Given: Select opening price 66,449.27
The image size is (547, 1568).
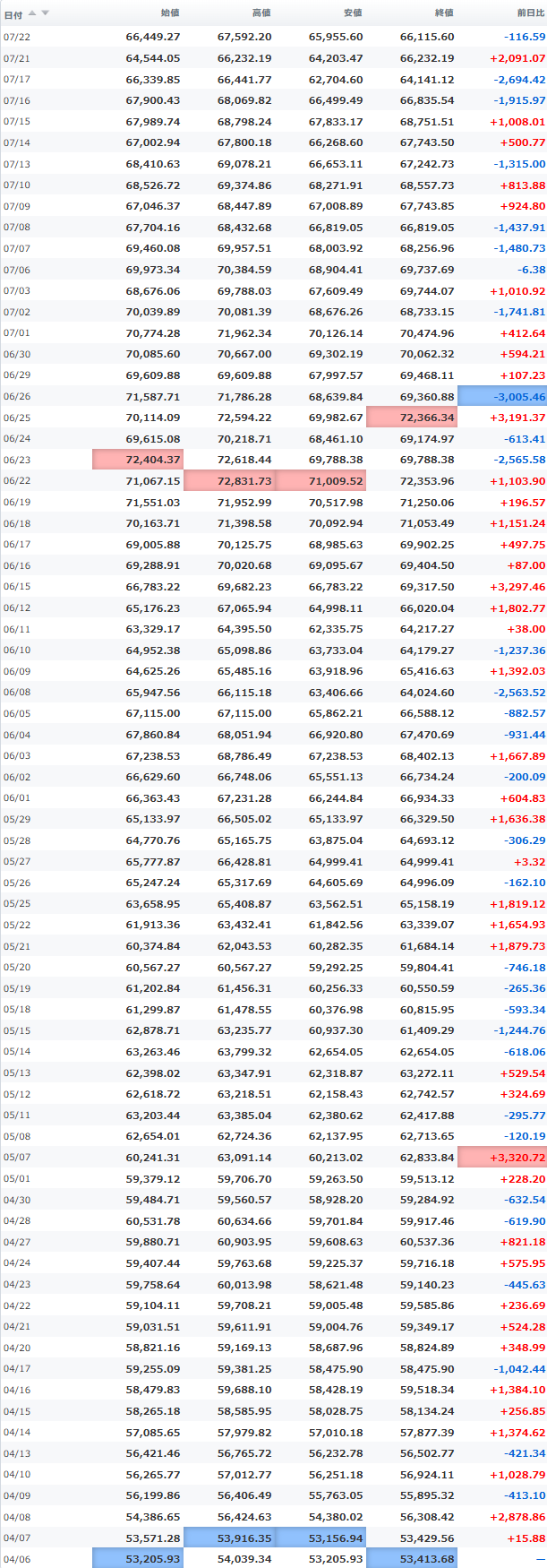Looking at the screenshot, I should [x=153, y=38].
